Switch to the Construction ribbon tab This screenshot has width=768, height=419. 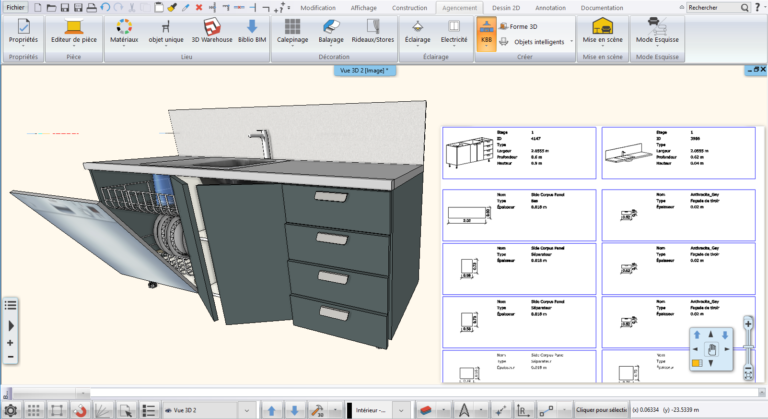(x=409, y=8)
